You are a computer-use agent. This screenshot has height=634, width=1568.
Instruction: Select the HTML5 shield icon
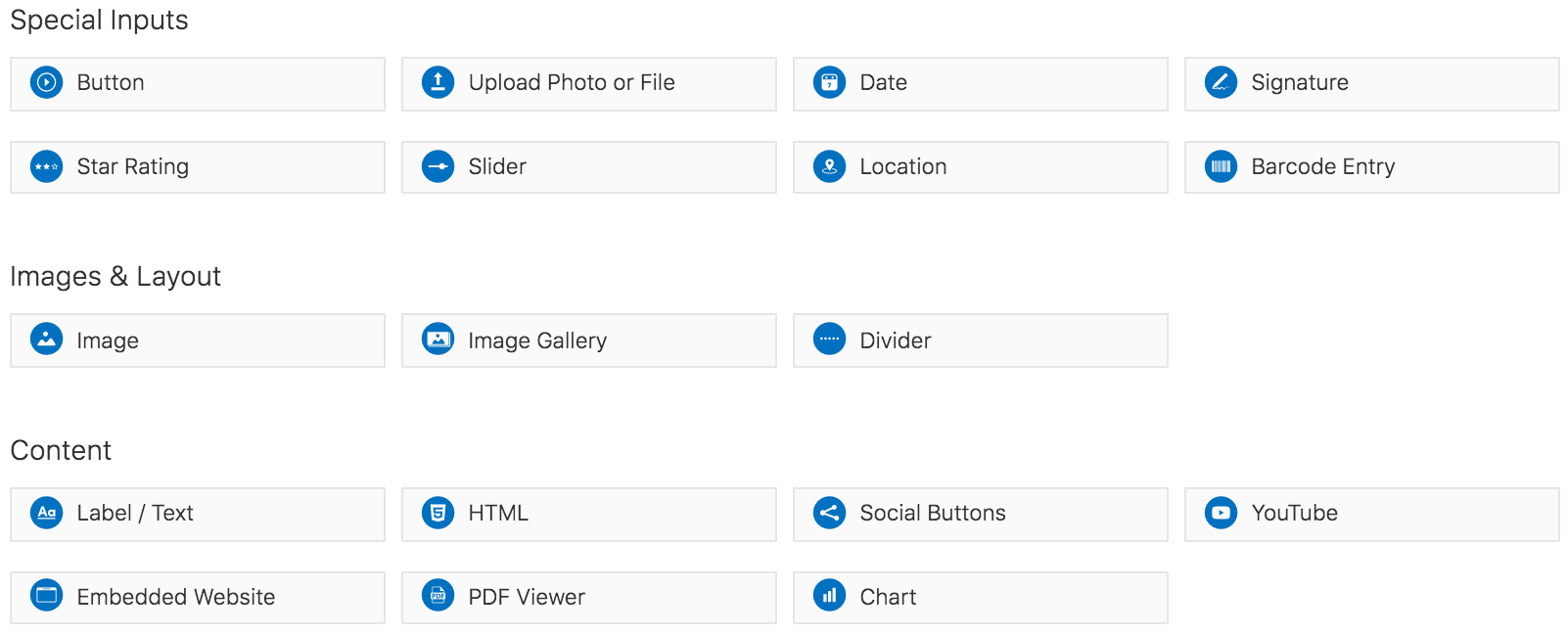(x=438, y=513)
